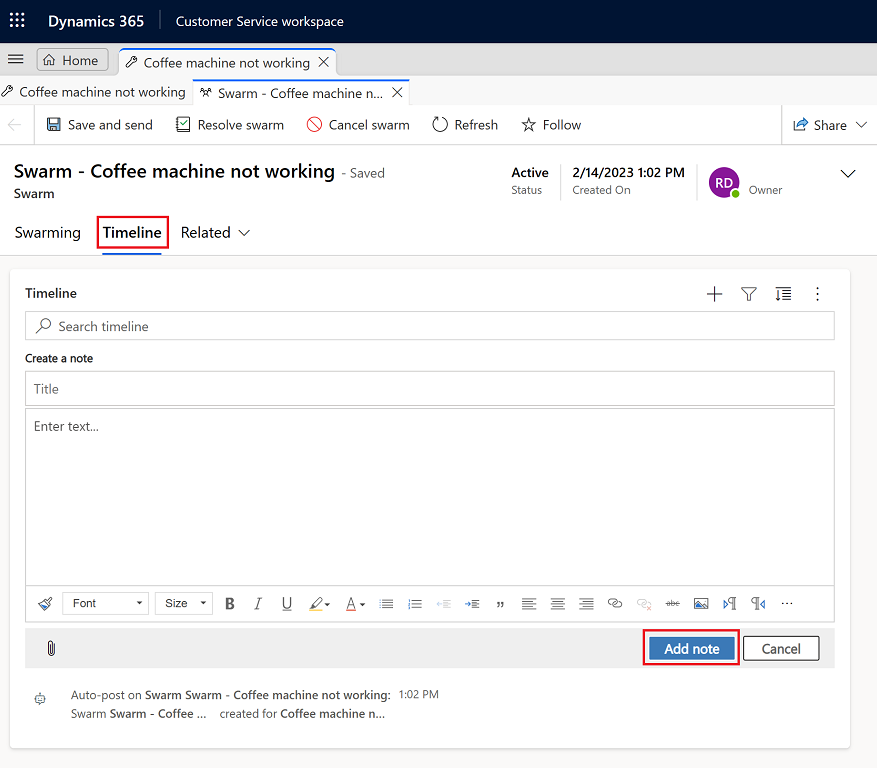The height and width of the screenshot is (768, 877).
Task: Expand the record header details chevron
Action: tap(848, 173)
